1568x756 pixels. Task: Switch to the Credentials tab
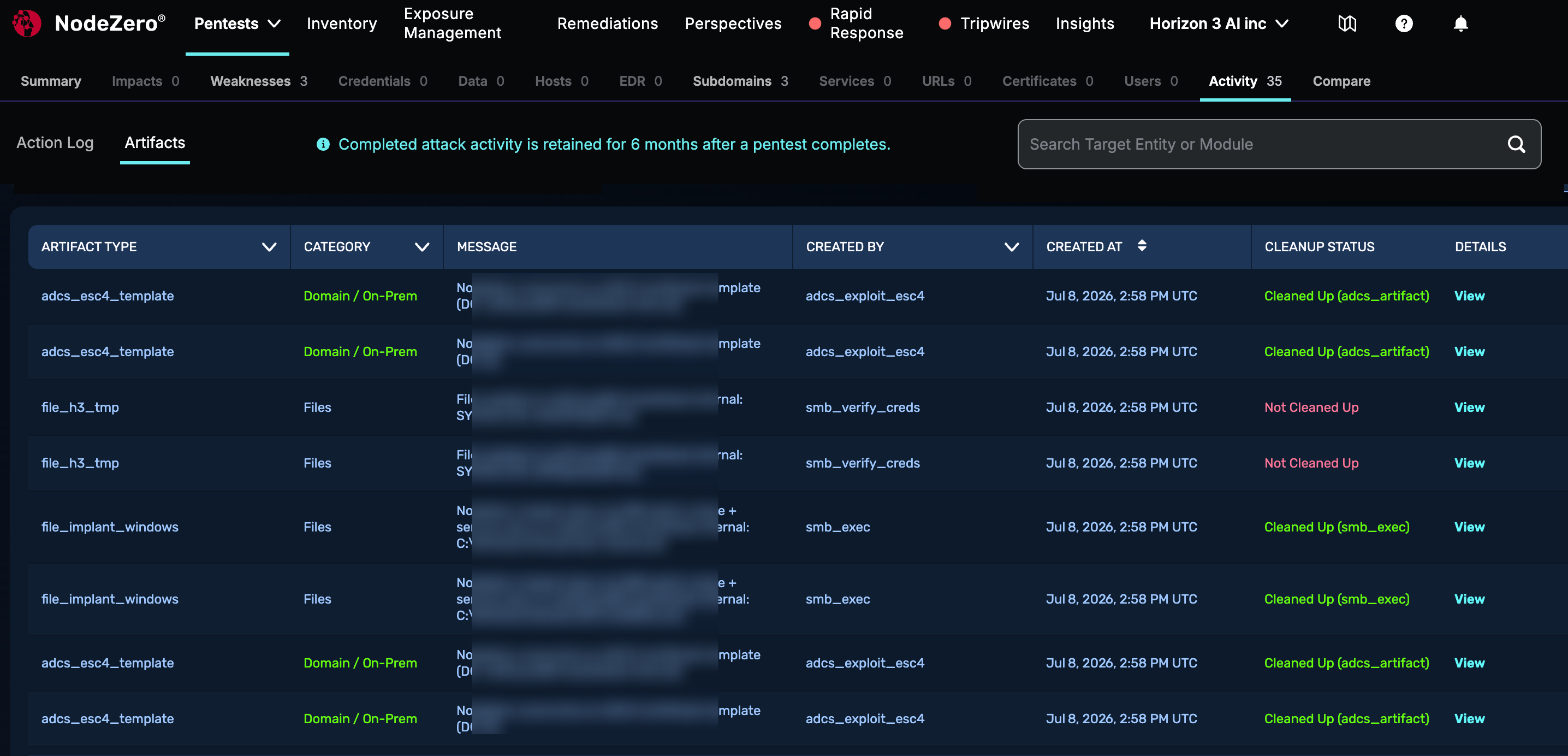click(x=383, y=81)
